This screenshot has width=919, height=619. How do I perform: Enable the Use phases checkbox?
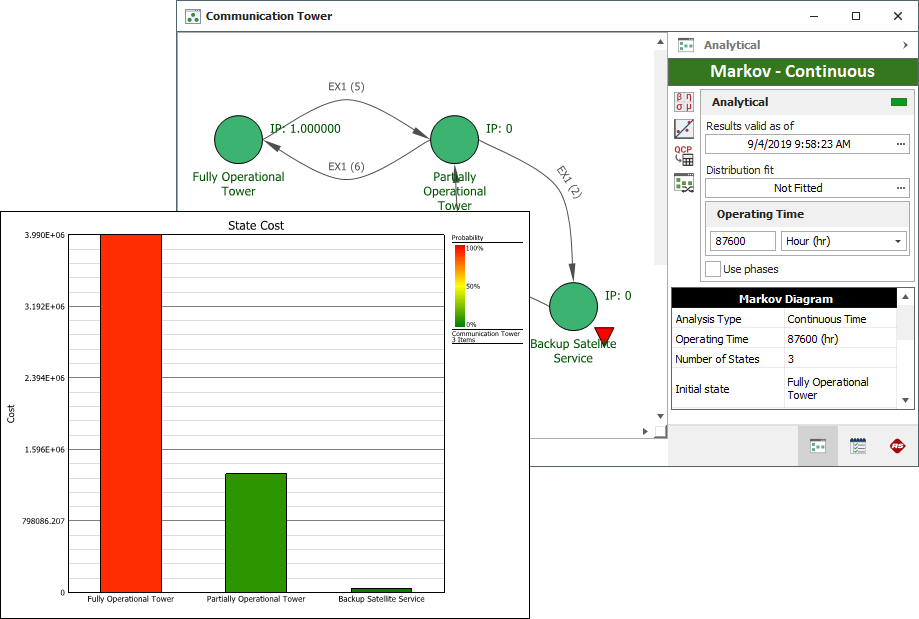click(x=713, y=269)
